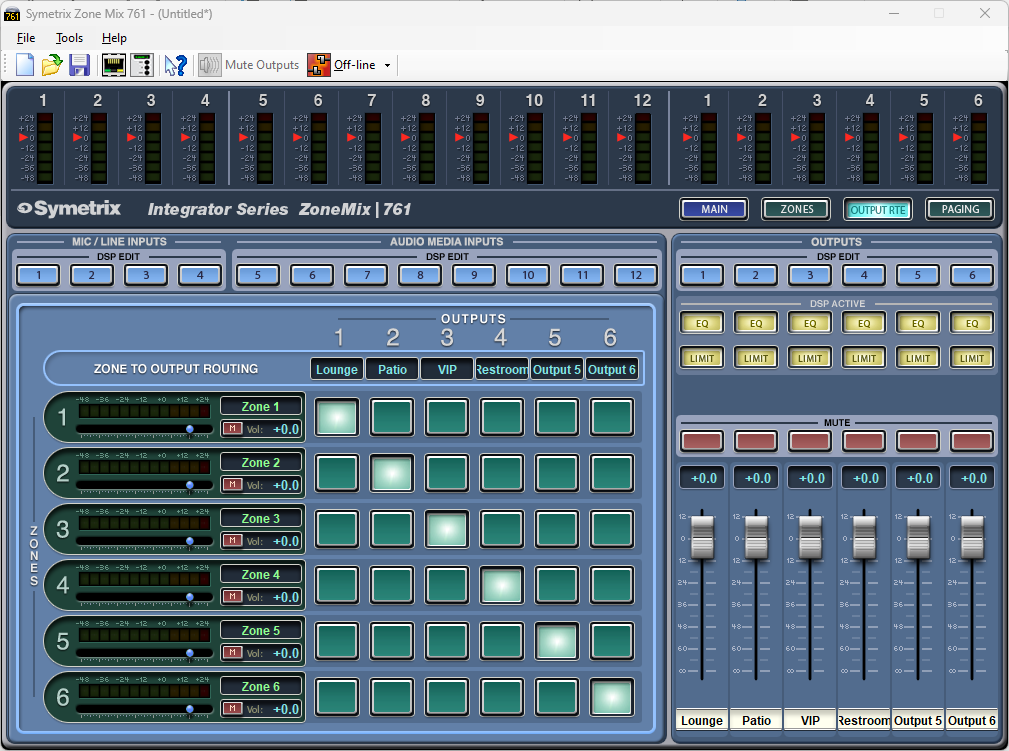Save the current site file
Screen dimensions: 1009x751
point(79,64)
